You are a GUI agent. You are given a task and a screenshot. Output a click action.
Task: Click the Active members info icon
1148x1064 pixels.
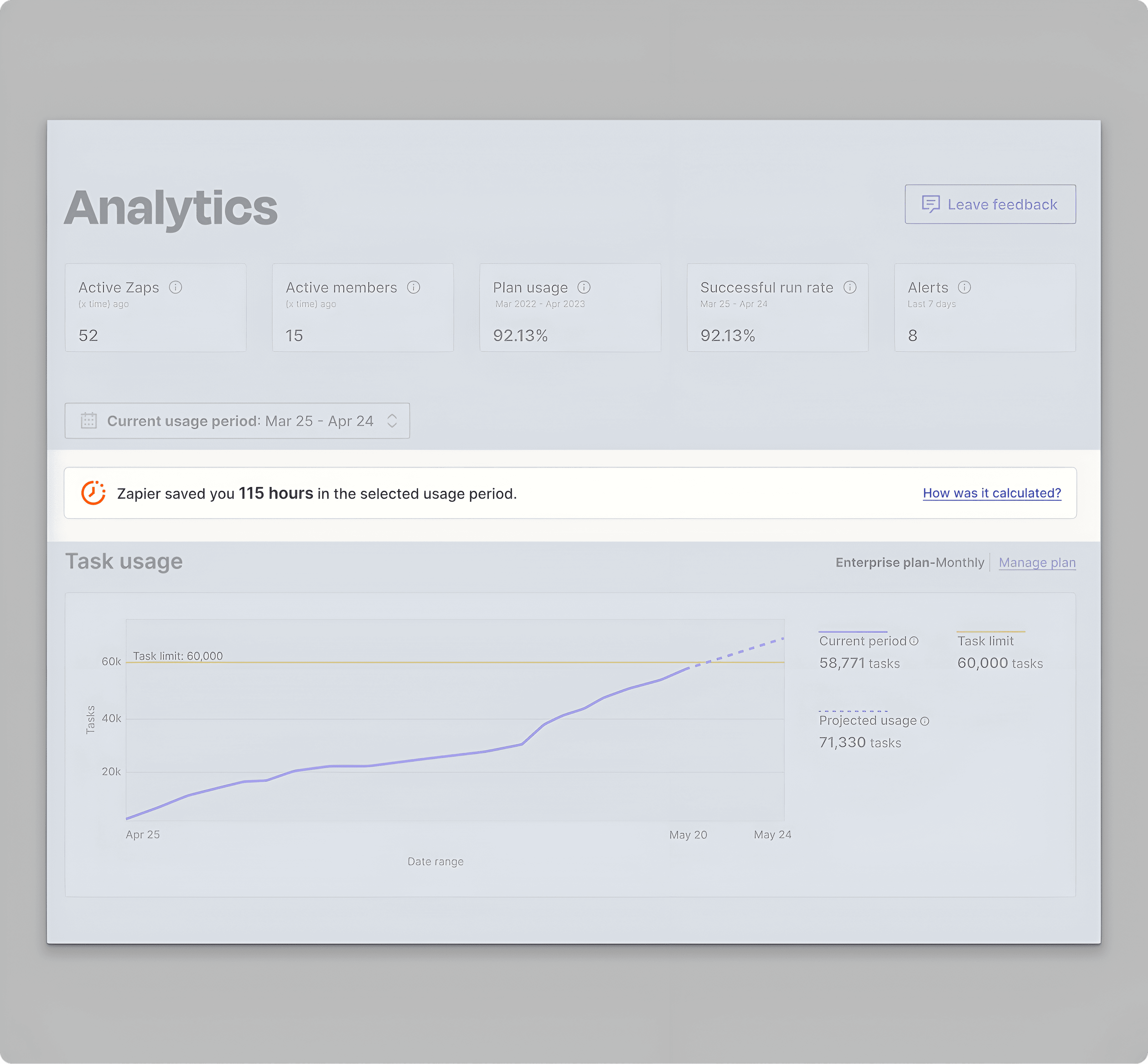pyautogui.click(x=413, y=287)
